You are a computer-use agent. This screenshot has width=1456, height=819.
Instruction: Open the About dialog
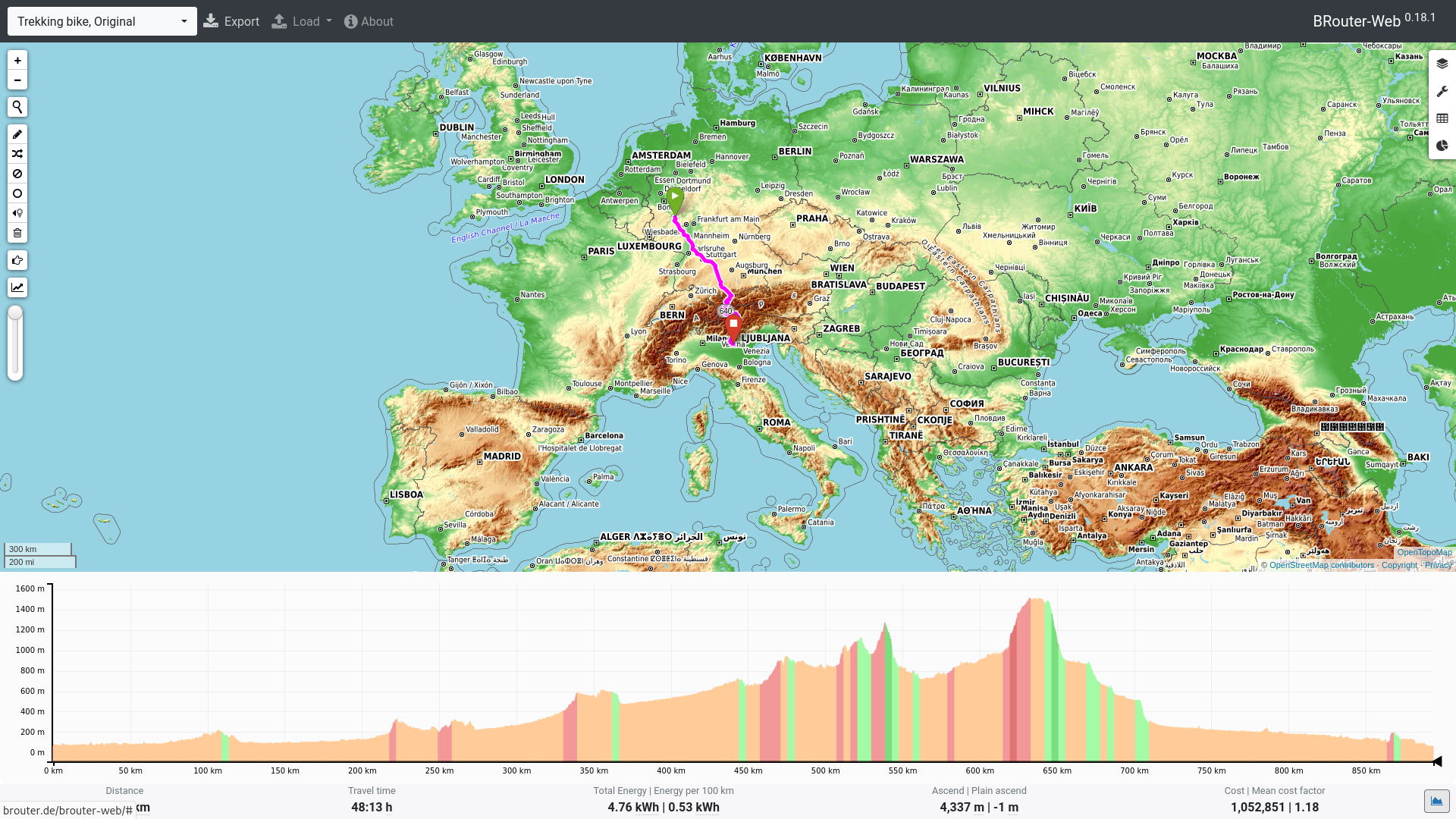pyautogui.click(x=369, y=21)
